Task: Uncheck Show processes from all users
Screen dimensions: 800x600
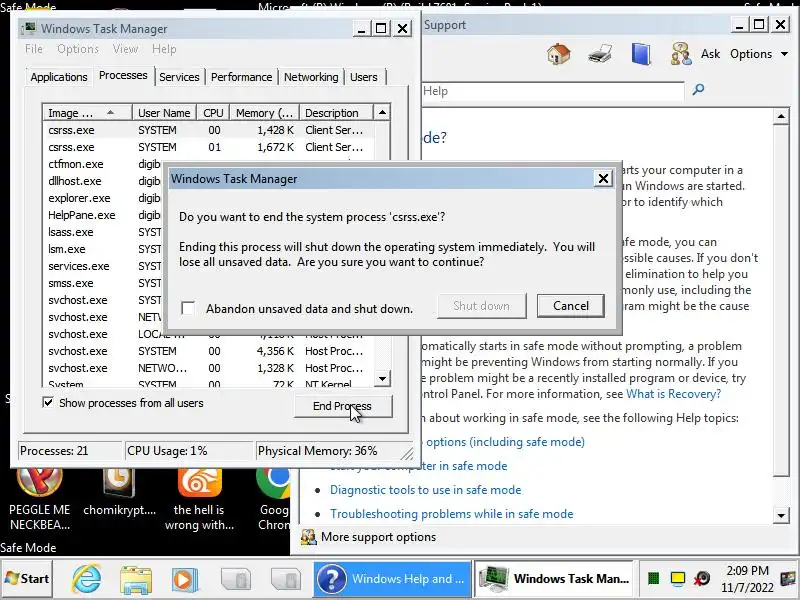Action: [x=48, y=403]
